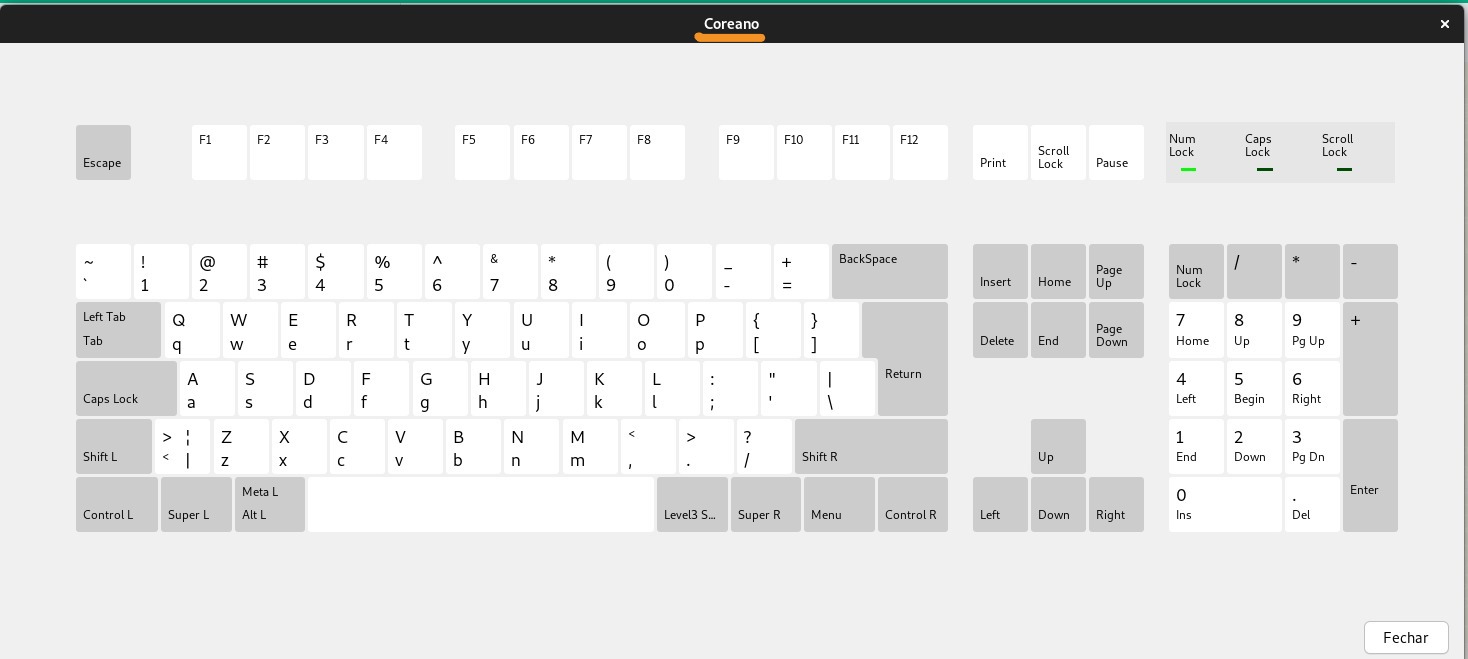Click the G key
Screen dimensions: 1468x659
440,388
